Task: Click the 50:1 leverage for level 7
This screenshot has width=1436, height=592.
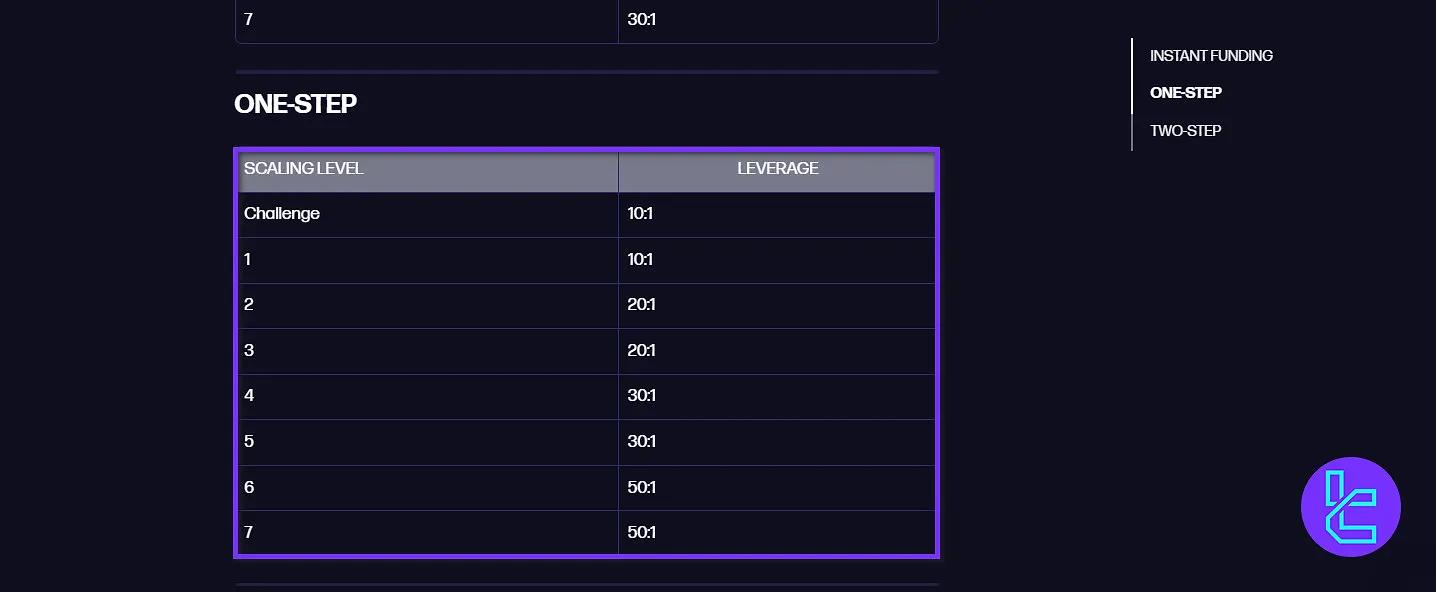Action: pos(641,533)
